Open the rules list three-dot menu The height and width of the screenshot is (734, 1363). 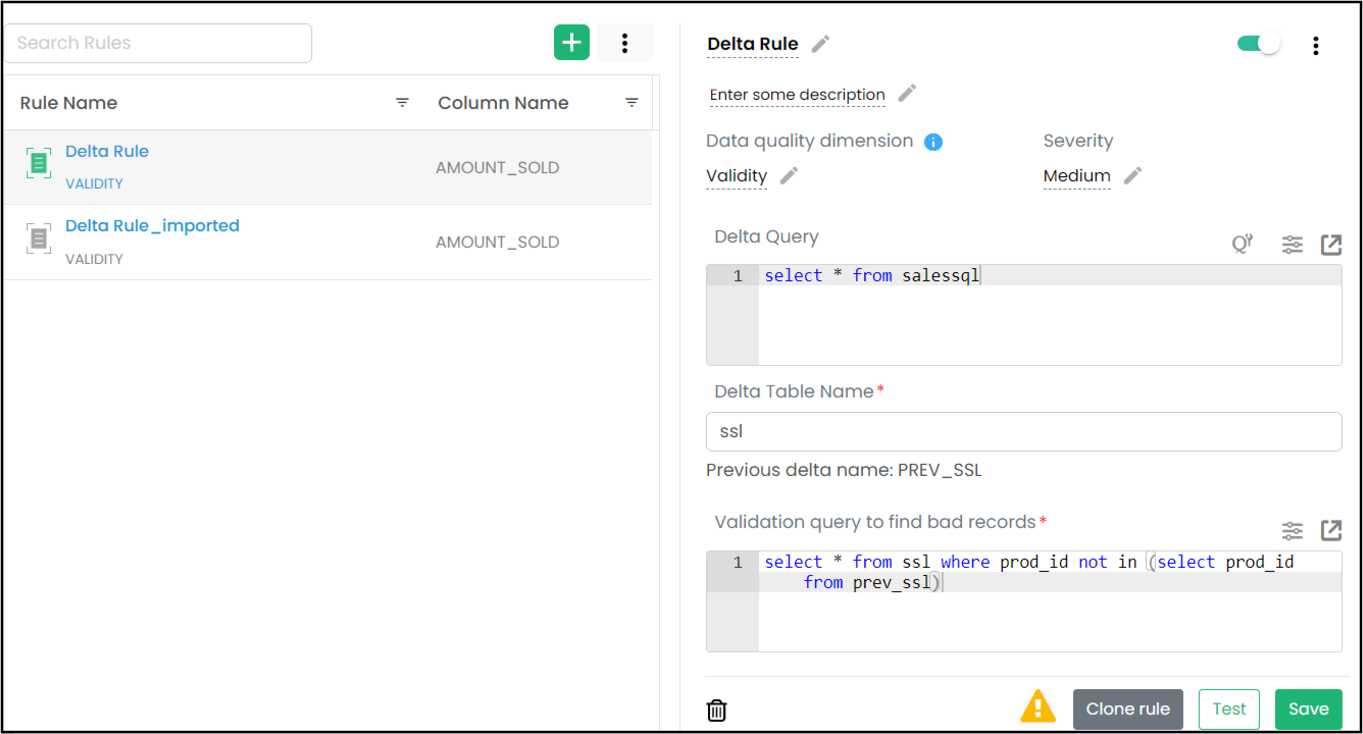pyautogui.click(x=625, y=43)
